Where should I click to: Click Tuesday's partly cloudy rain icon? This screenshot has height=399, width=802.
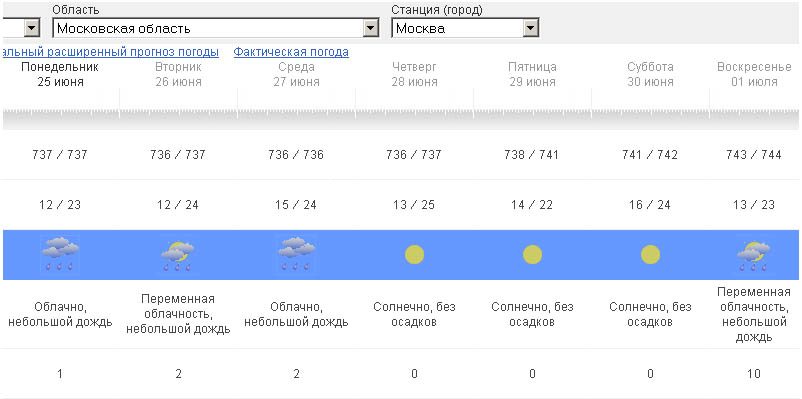pos(178,255)
